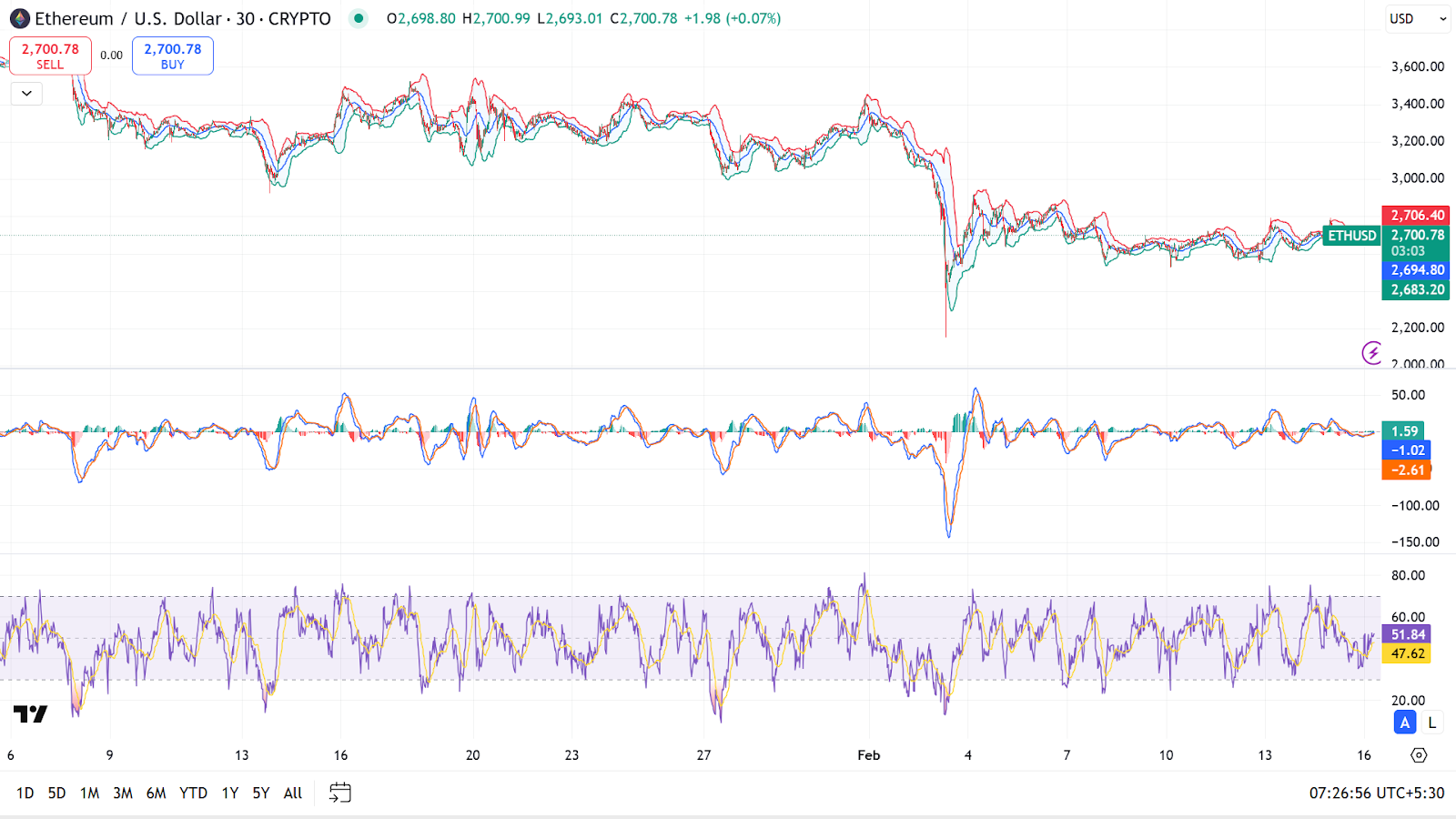Click the Feb label on the time axis
The width and height of the screenshot is (1456, 819).
(x=869, y=755)
